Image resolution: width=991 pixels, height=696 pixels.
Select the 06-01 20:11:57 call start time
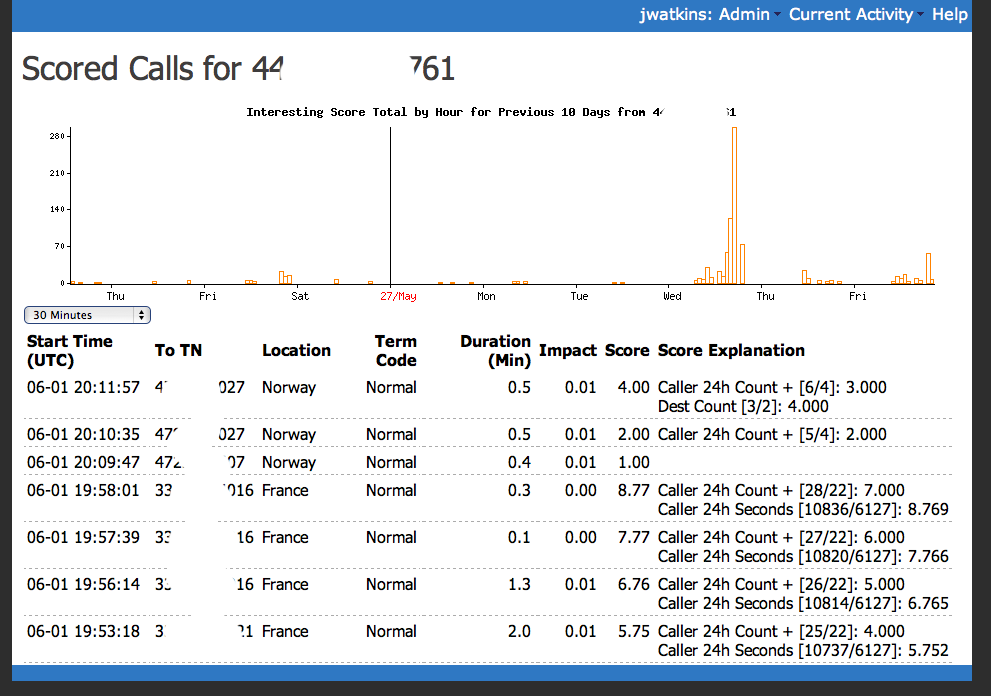[x=83, y=387]
